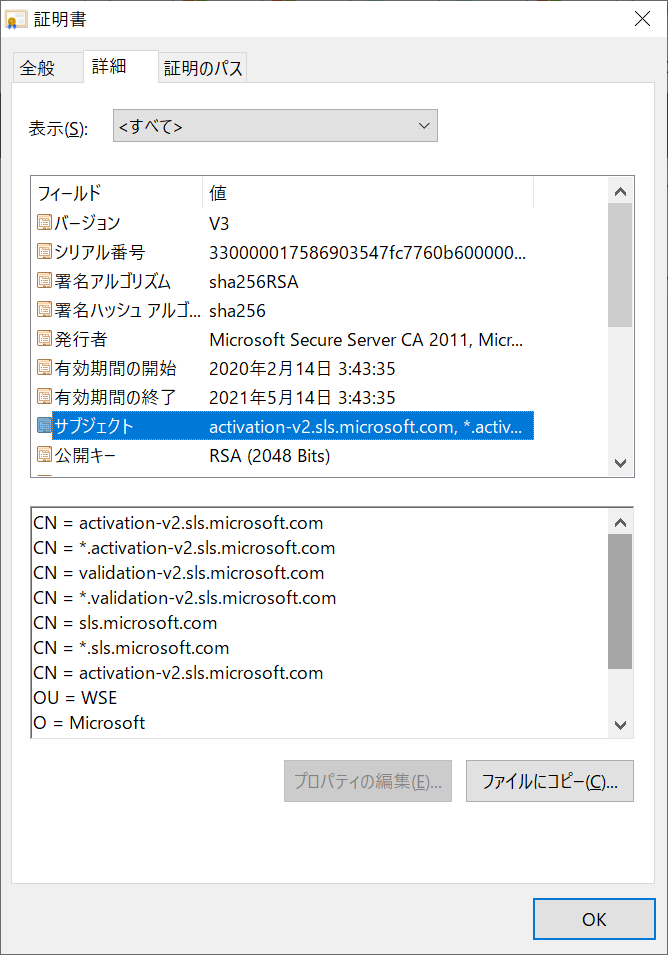
Task: Click the line O = Microsoft
Action: coord(89,723)
